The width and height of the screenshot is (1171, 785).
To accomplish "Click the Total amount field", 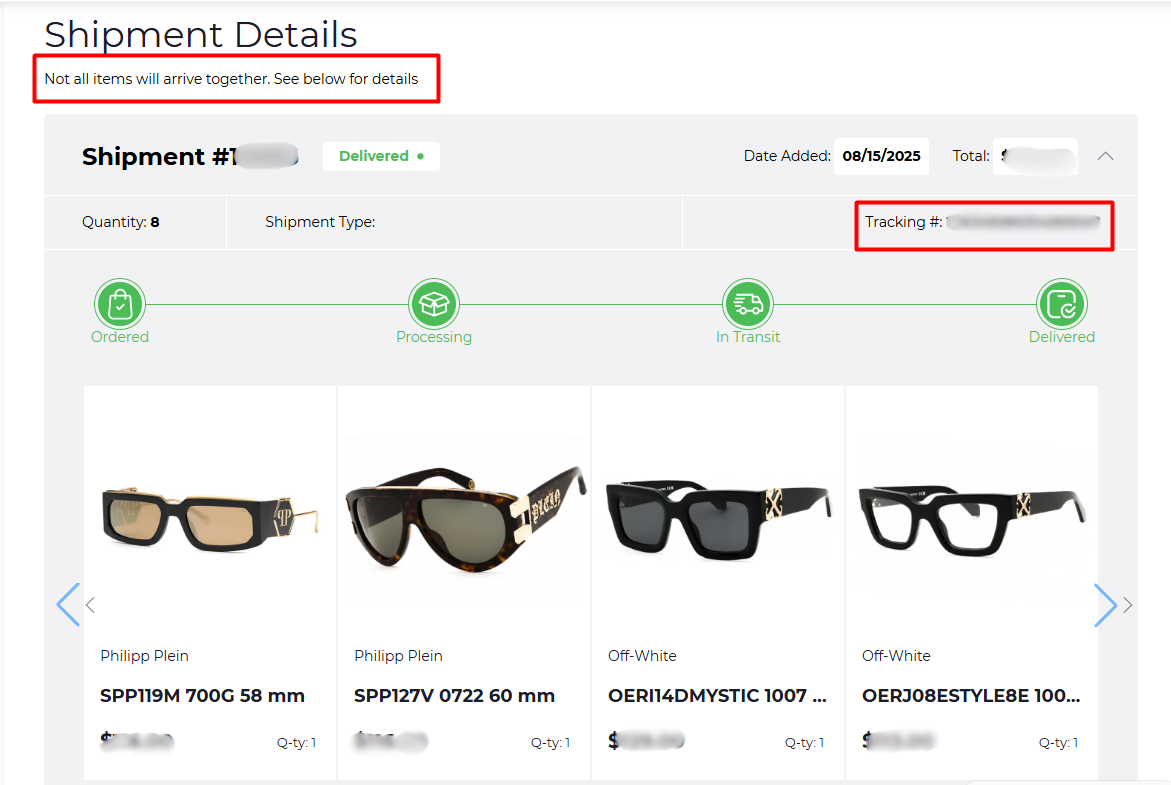I will coord(1035,156).
